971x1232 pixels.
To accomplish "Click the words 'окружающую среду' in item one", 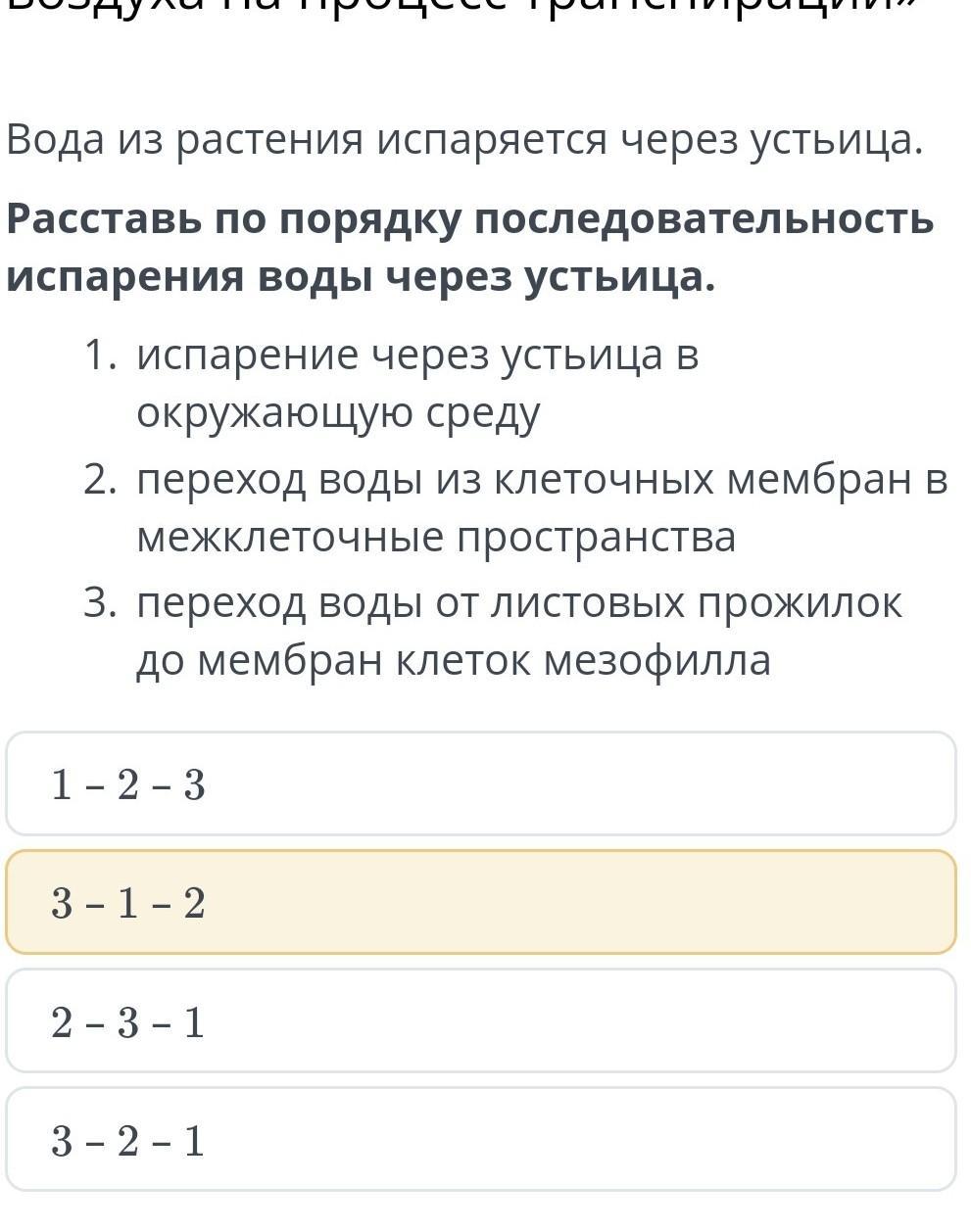I will pyautogui.click(x=338, y=414).
